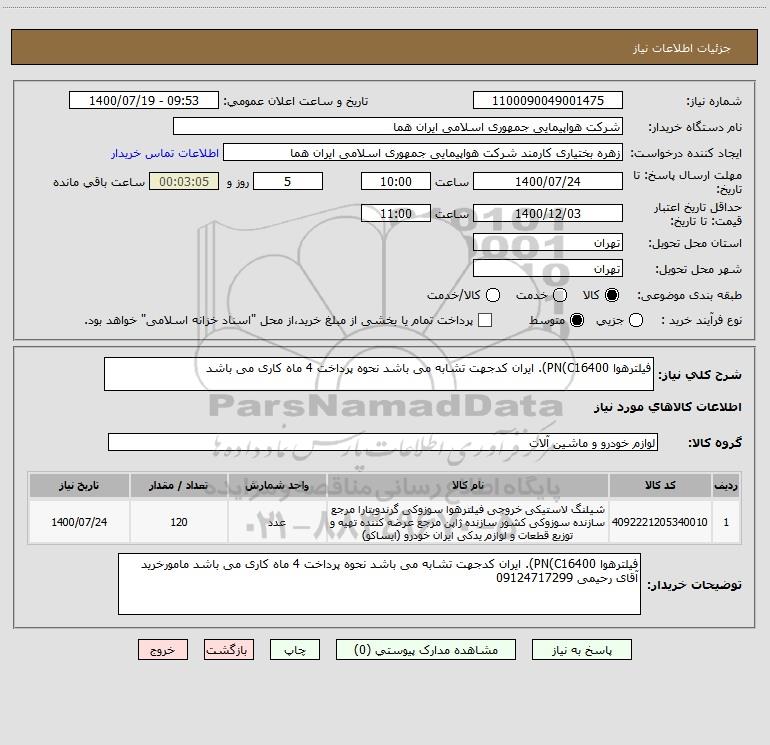Click the days remaining field showing 5

(x=288, y=181)
